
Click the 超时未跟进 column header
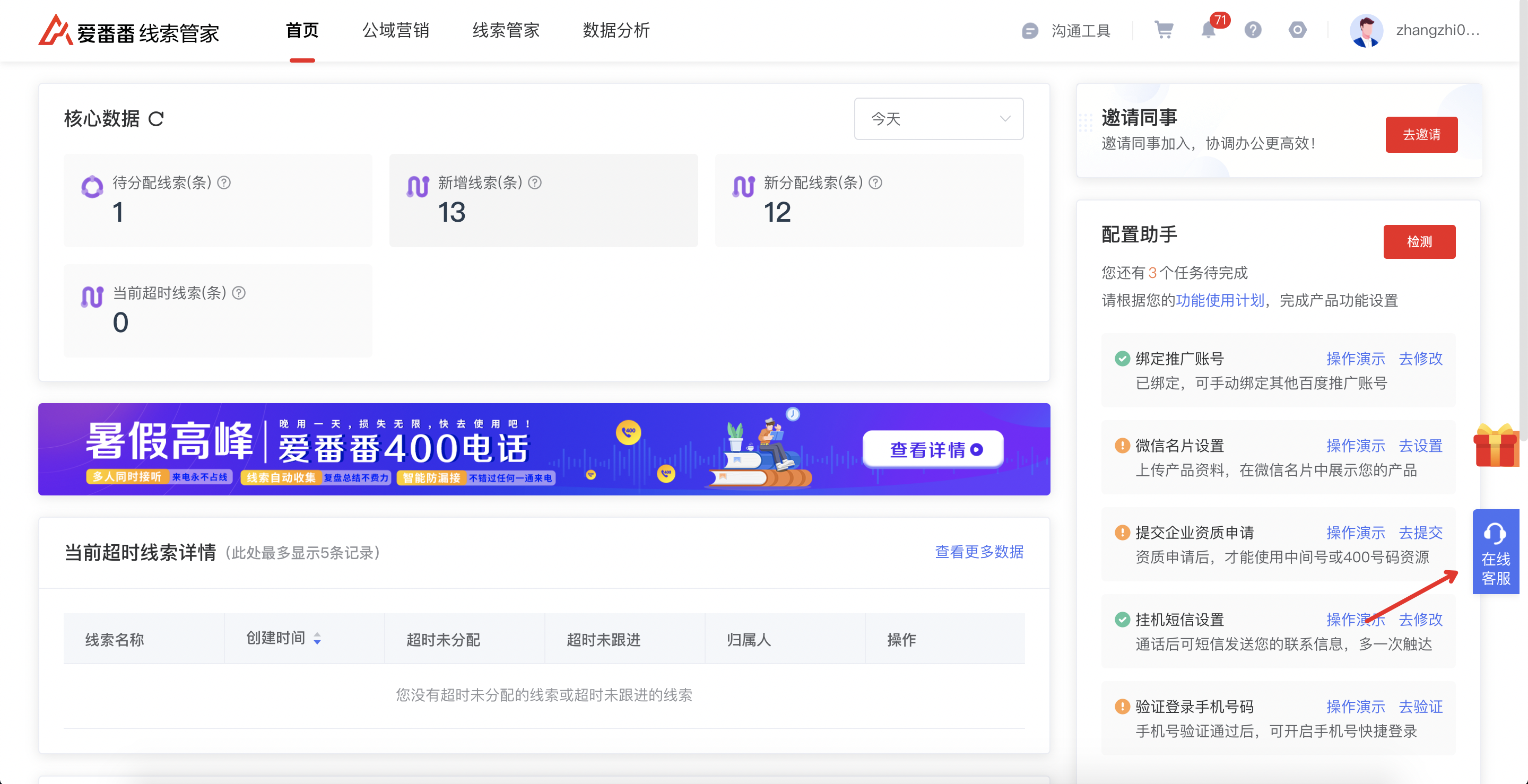click(603, 640)
